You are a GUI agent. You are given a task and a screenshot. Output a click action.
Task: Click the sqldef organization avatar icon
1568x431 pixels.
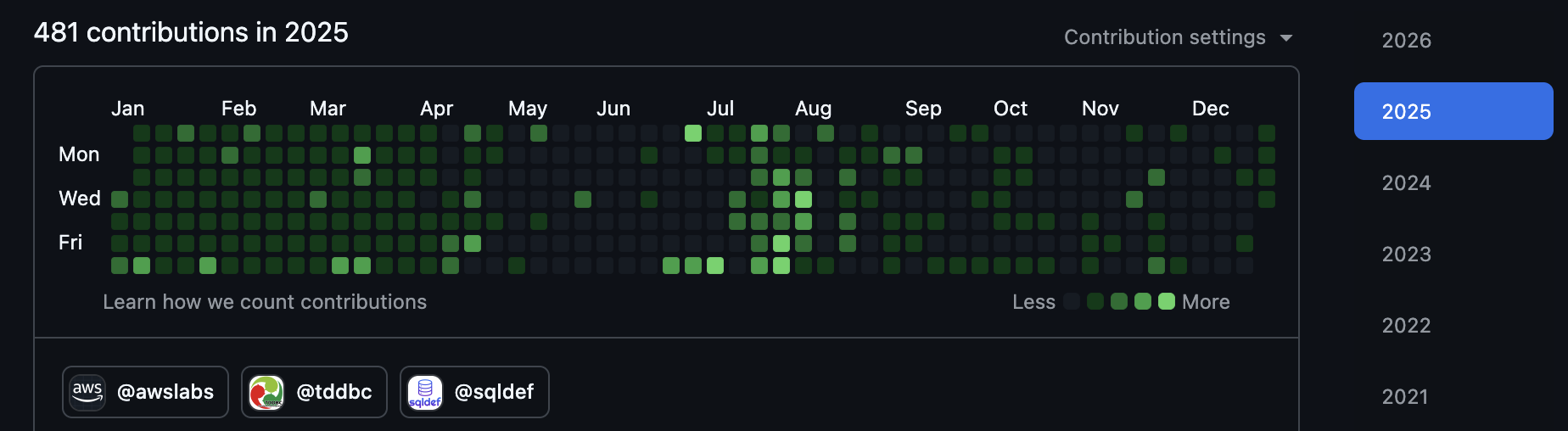point(425,392)
